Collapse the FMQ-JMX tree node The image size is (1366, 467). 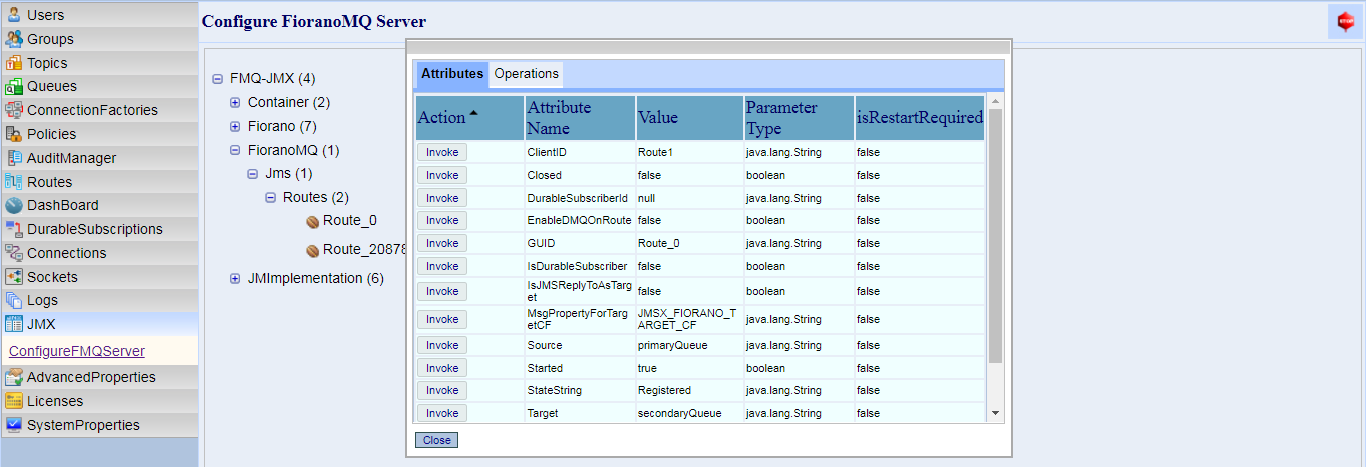point(217,78)
